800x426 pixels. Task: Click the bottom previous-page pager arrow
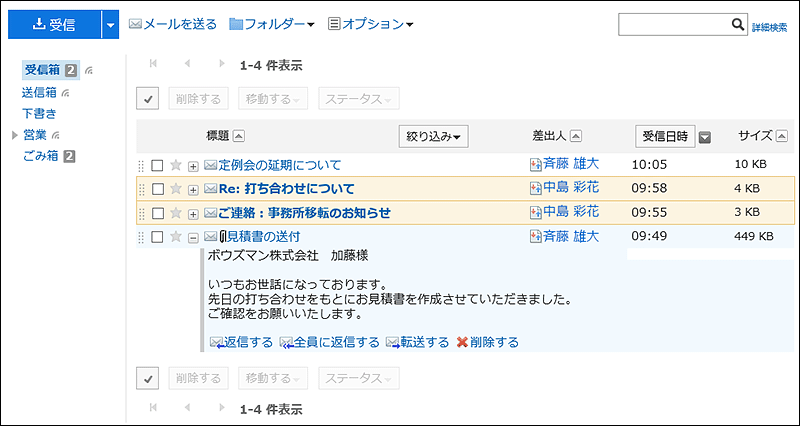point(187,408)
